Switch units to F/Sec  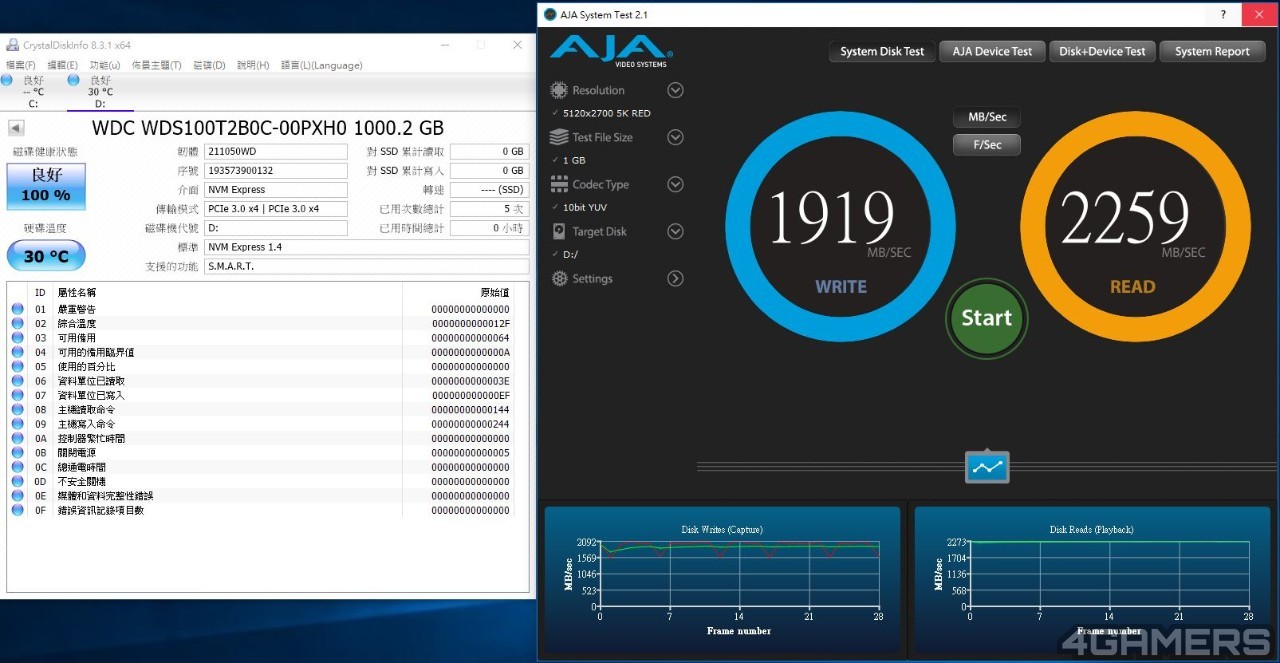pyautogui.click(x=987, y=144)
